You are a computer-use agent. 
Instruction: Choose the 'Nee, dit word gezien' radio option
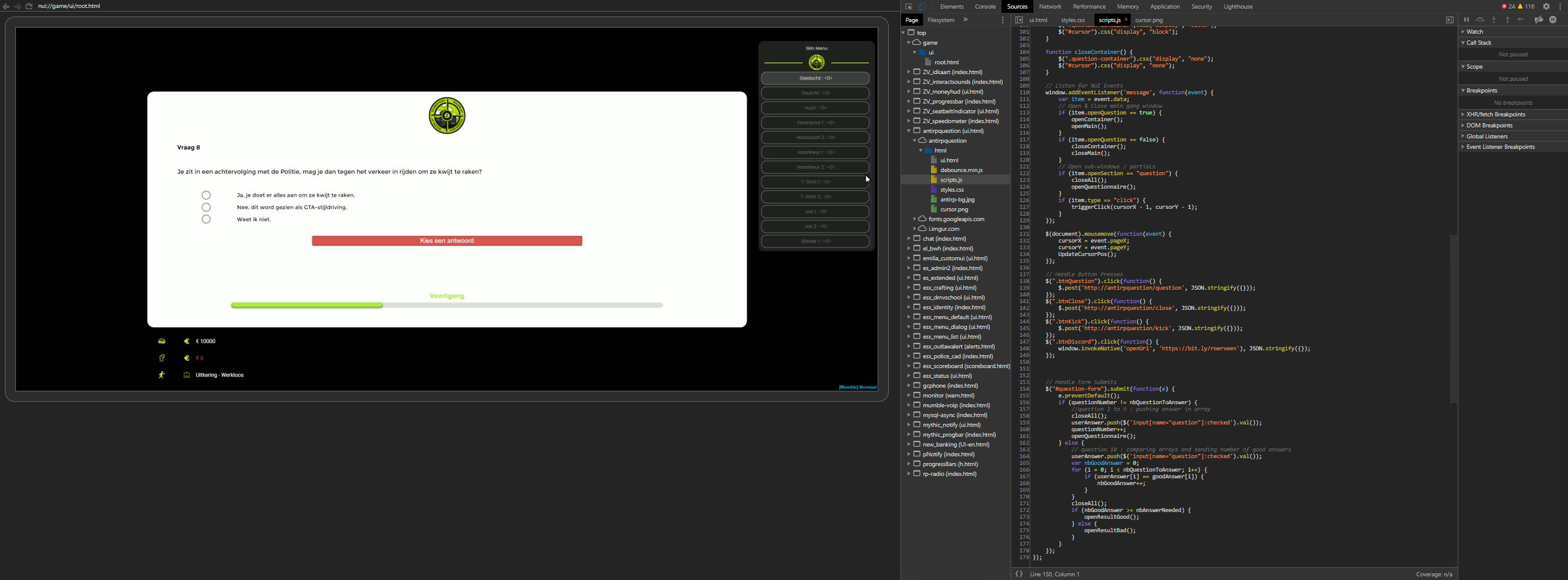(x=206, y=208)
